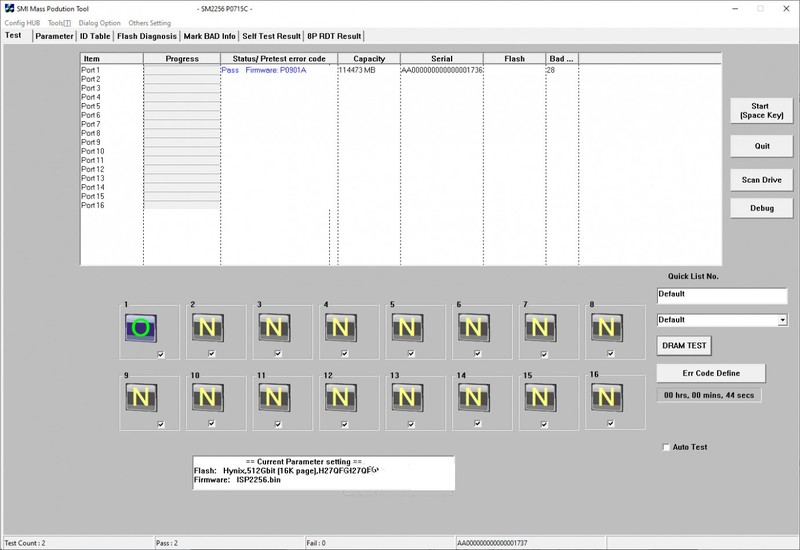Image resolution: width=800 pixels, height=550 pixels.
Task: Click port 12 status icon
Action: click(x=340, y=397)
